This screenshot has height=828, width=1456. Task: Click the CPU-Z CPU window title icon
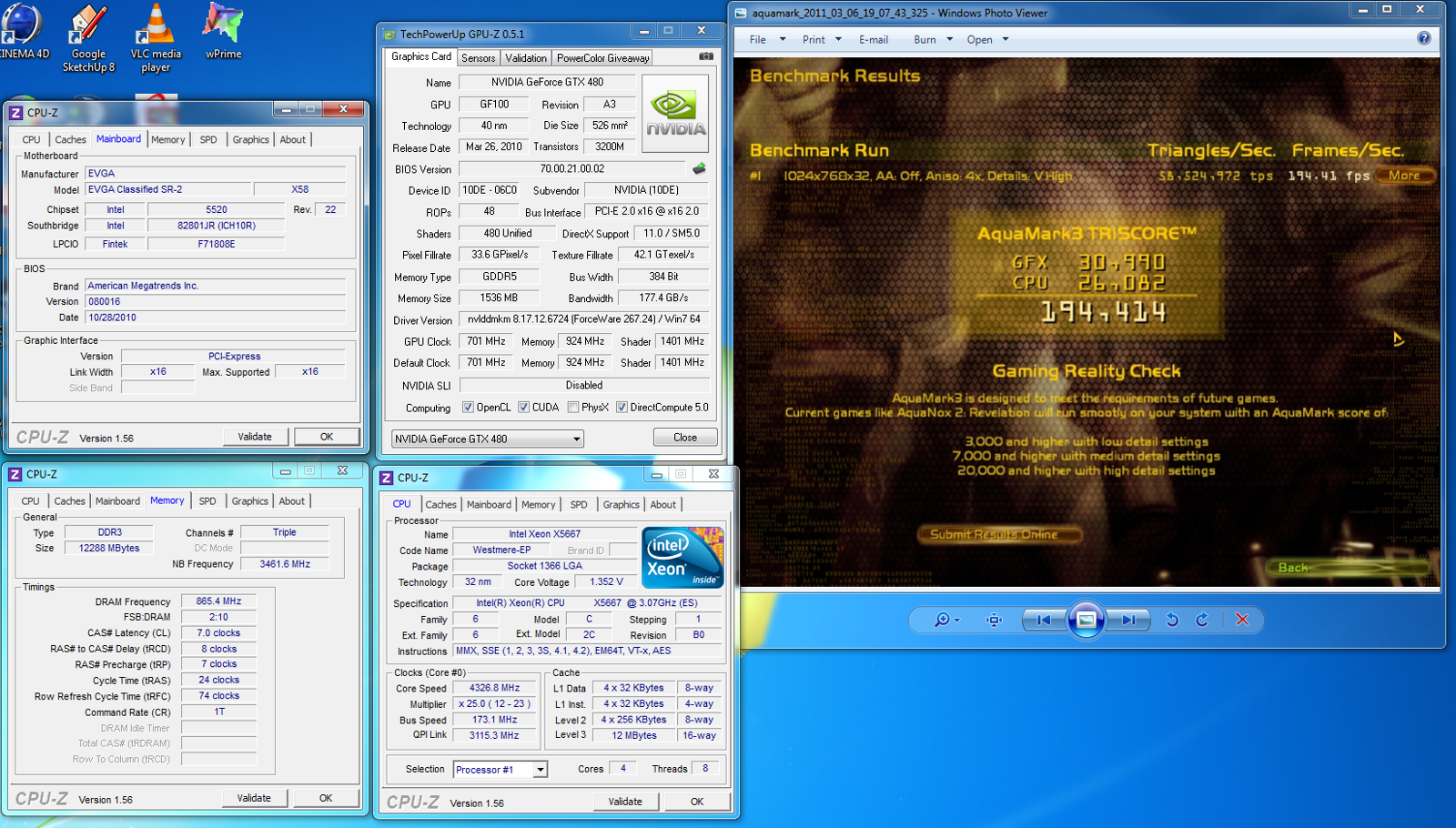click(x=386, y=478)
